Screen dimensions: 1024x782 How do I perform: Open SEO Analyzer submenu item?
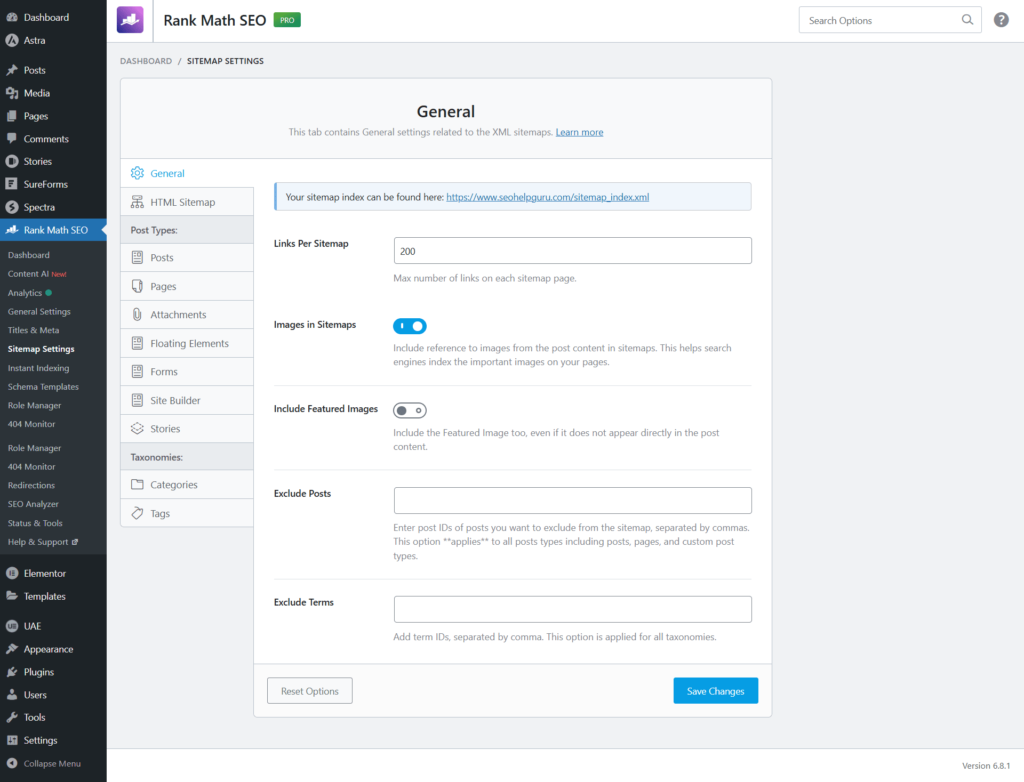(x=33, y=504)
